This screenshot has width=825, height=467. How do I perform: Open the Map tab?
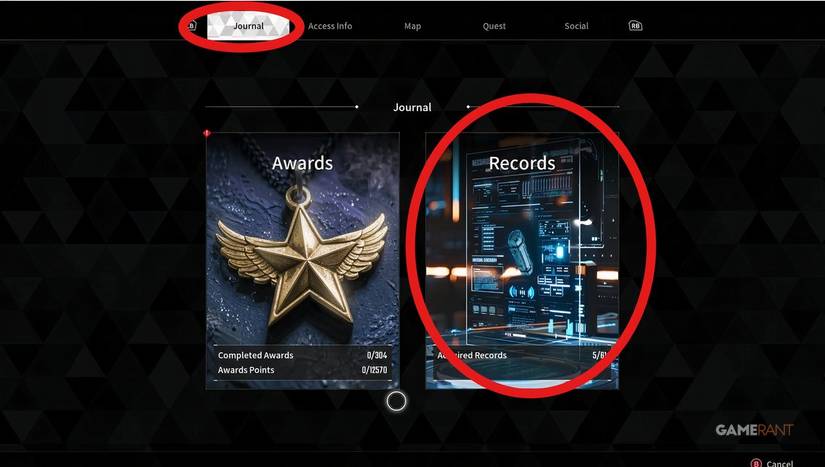tap(412, 26)
